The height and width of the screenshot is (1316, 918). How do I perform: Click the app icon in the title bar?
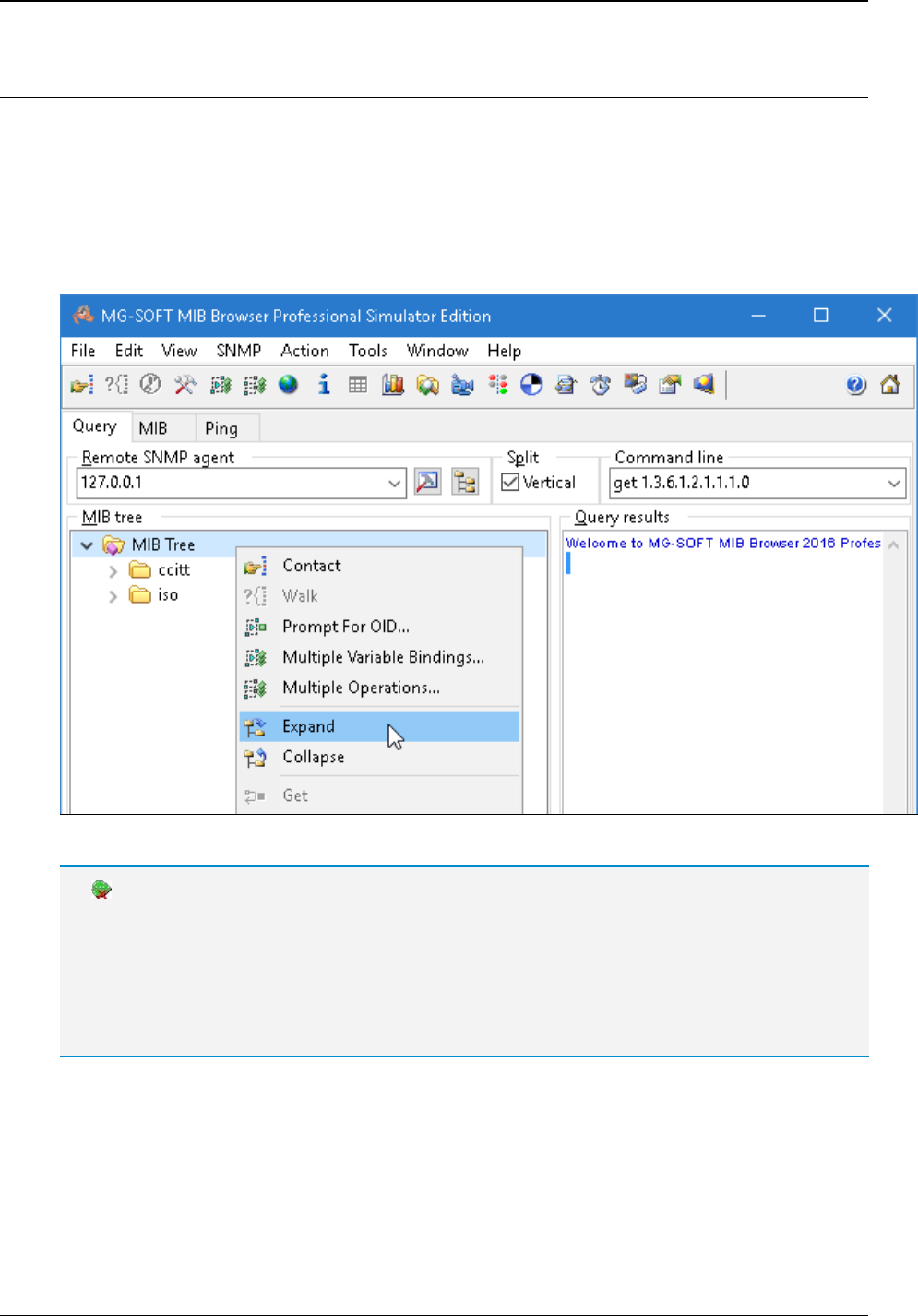click(83, 315)
